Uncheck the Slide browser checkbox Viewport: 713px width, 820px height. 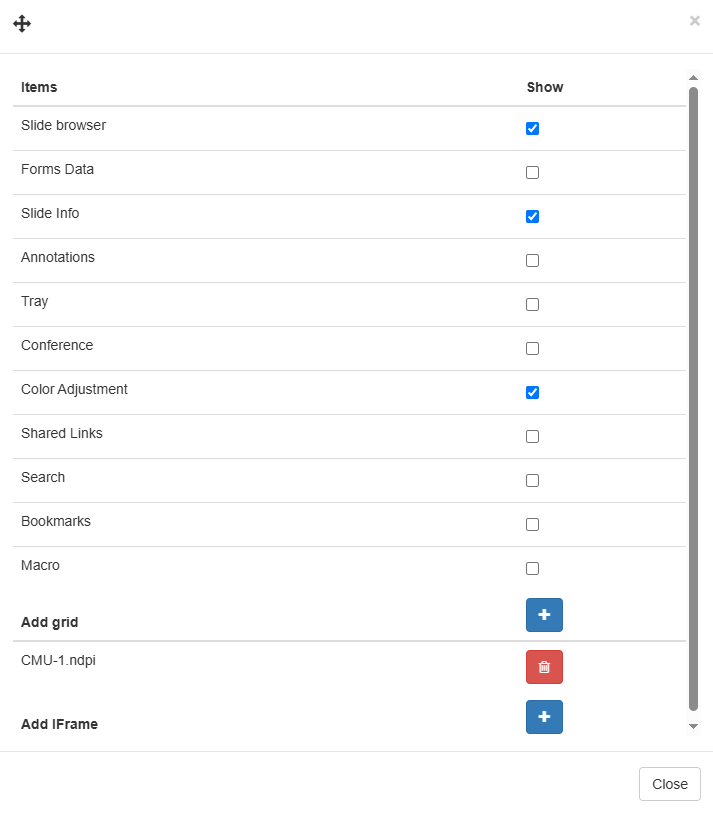[533, 129]
